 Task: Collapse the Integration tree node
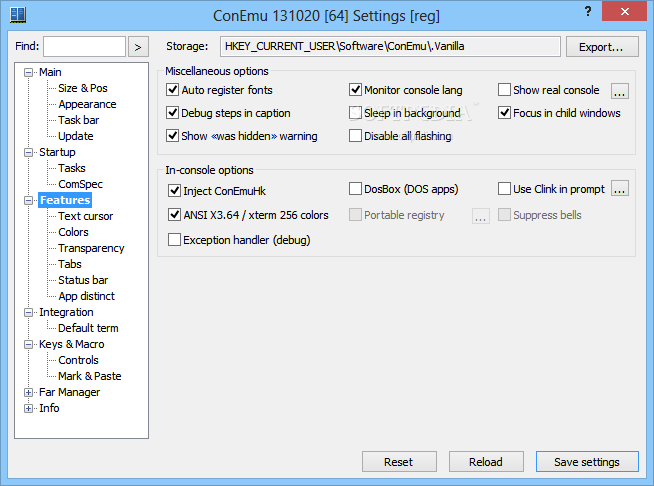[x=28, y=312]
